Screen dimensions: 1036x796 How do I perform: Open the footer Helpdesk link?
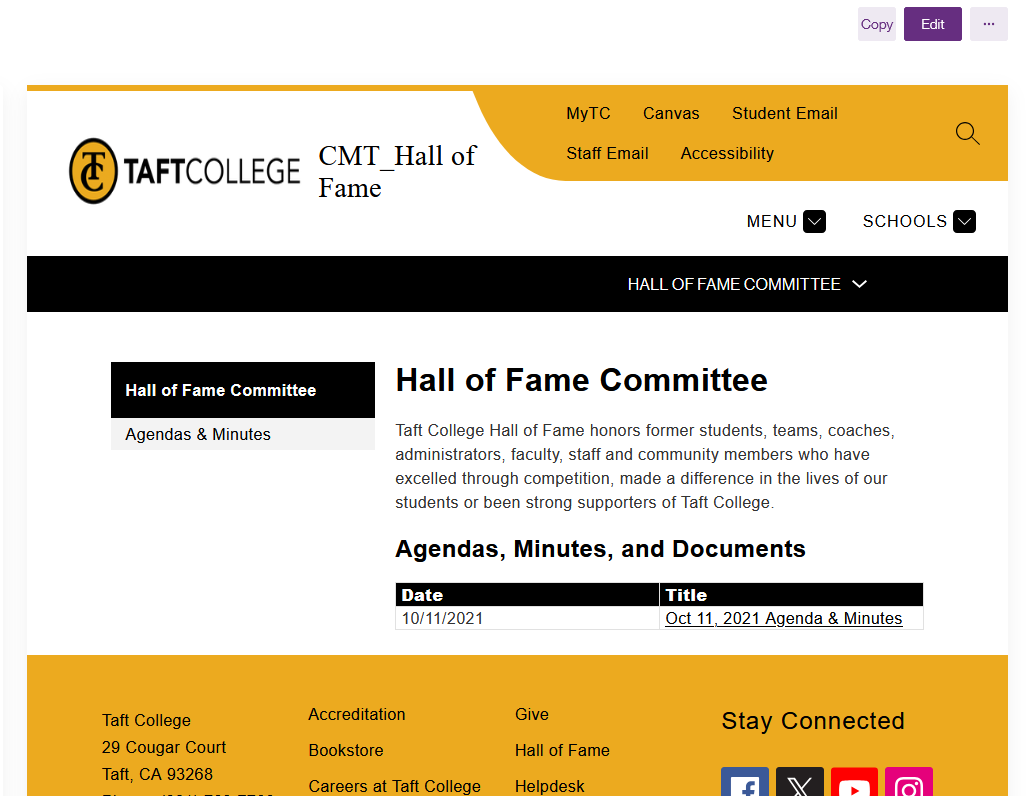549,786
